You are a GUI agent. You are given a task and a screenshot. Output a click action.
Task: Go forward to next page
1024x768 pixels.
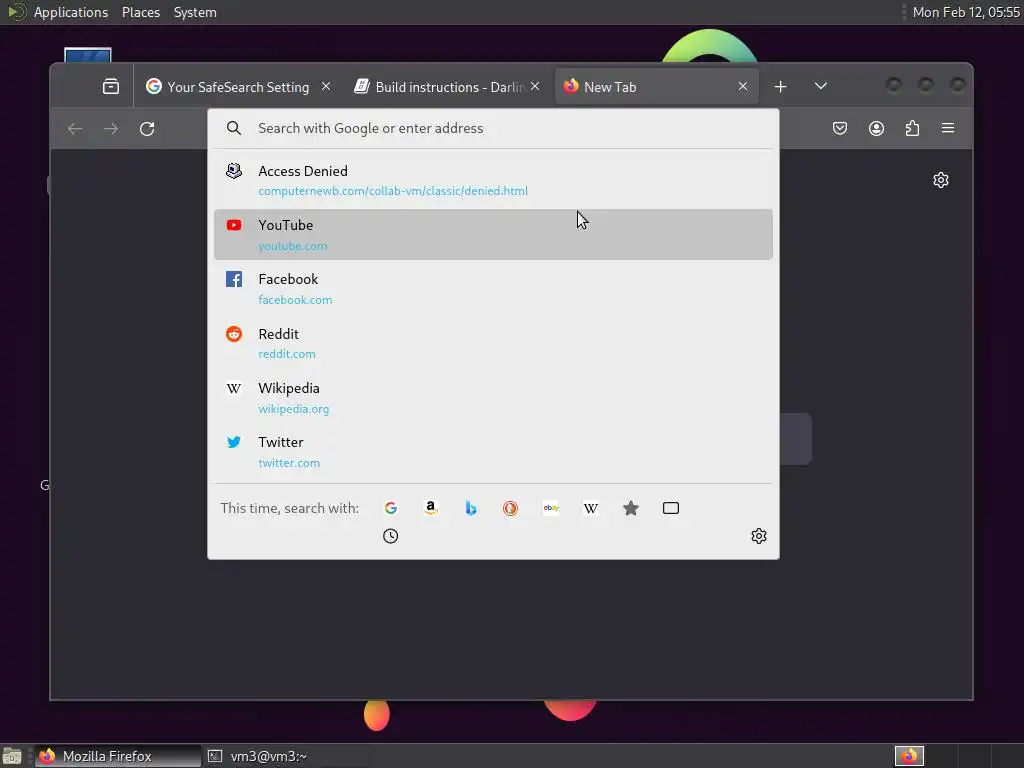click(x=111, y=129)
